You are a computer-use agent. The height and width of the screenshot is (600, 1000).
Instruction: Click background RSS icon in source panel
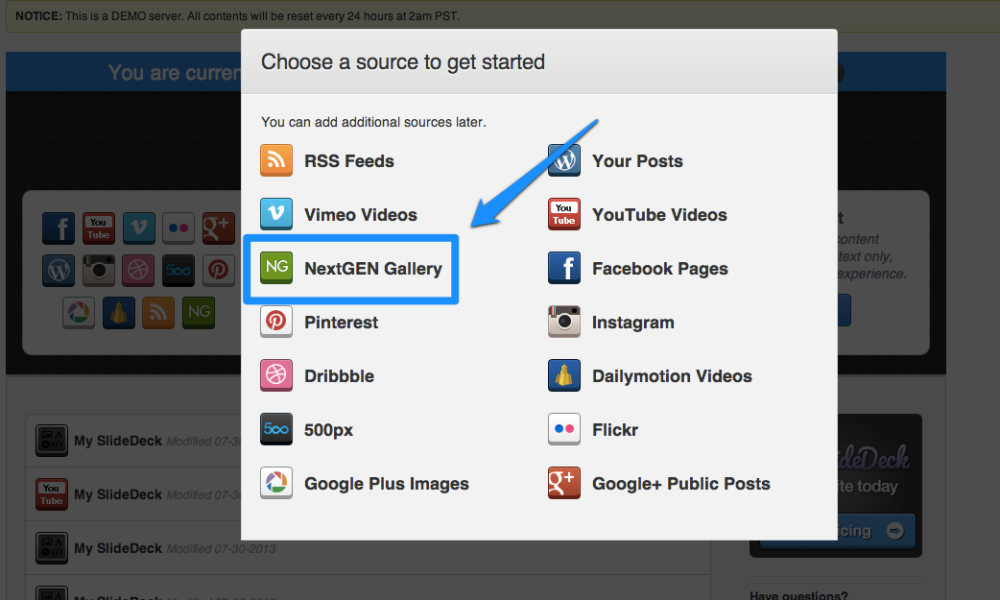(158, 312)
